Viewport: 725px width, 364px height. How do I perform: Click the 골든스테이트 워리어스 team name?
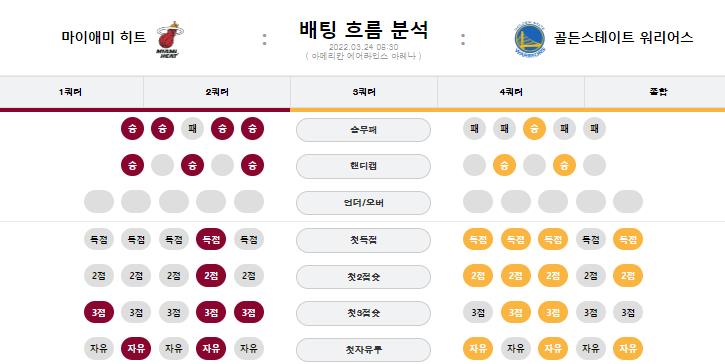click(x=623, y=37)
